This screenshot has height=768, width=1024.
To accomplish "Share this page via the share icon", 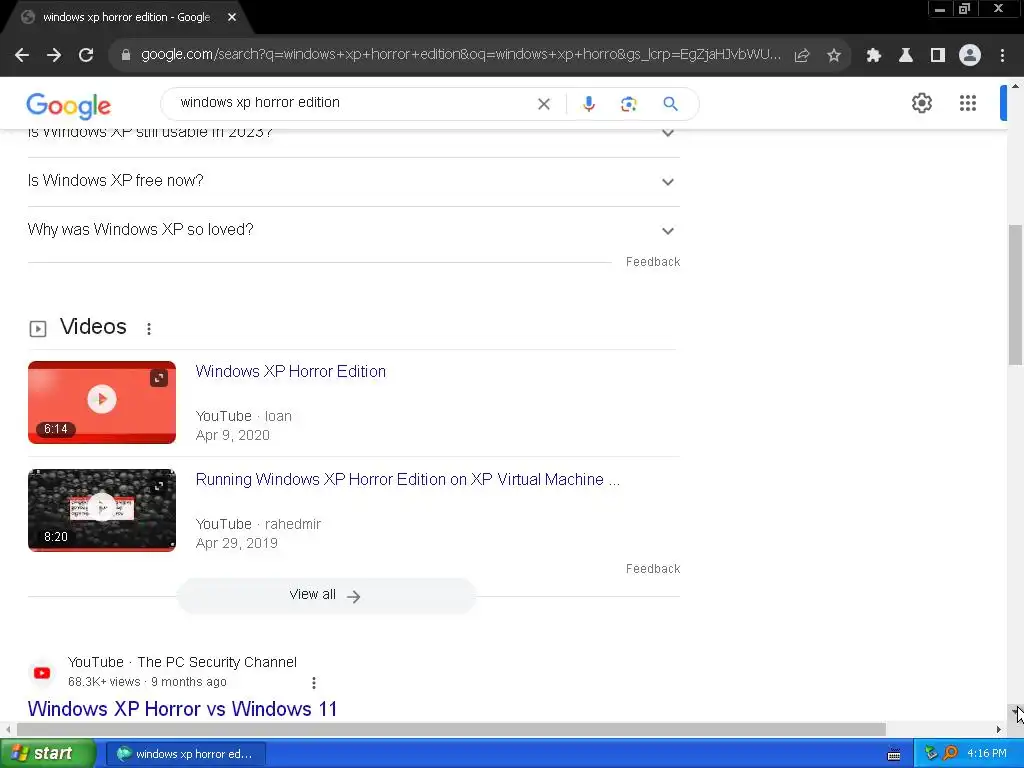I will point(802,56).
